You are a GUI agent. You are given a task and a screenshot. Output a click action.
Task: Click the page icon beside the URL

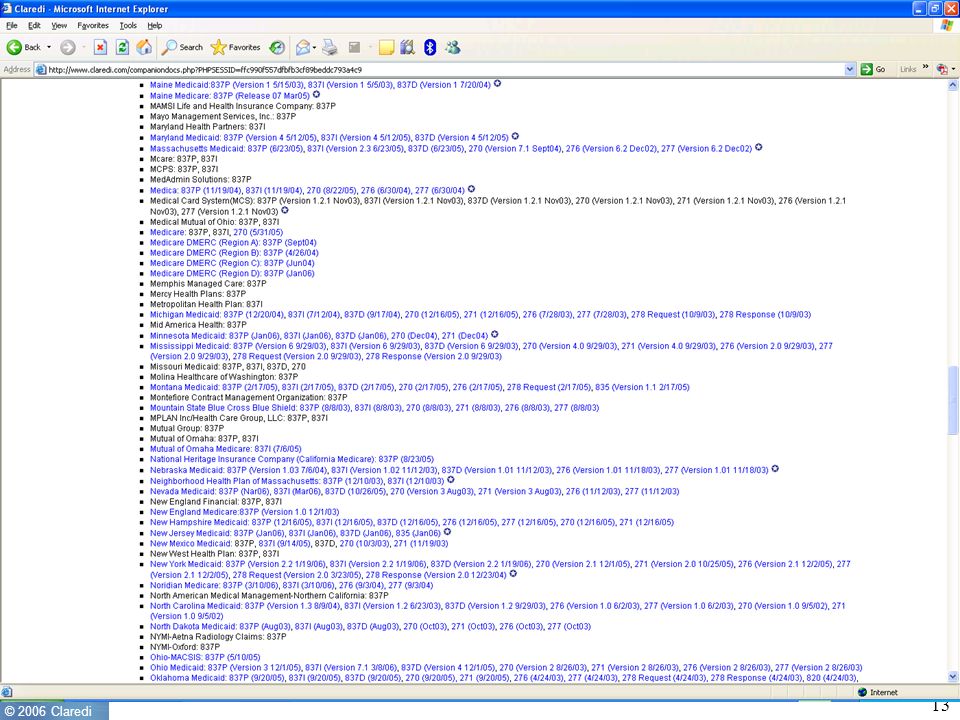click(x=41, y=69)
